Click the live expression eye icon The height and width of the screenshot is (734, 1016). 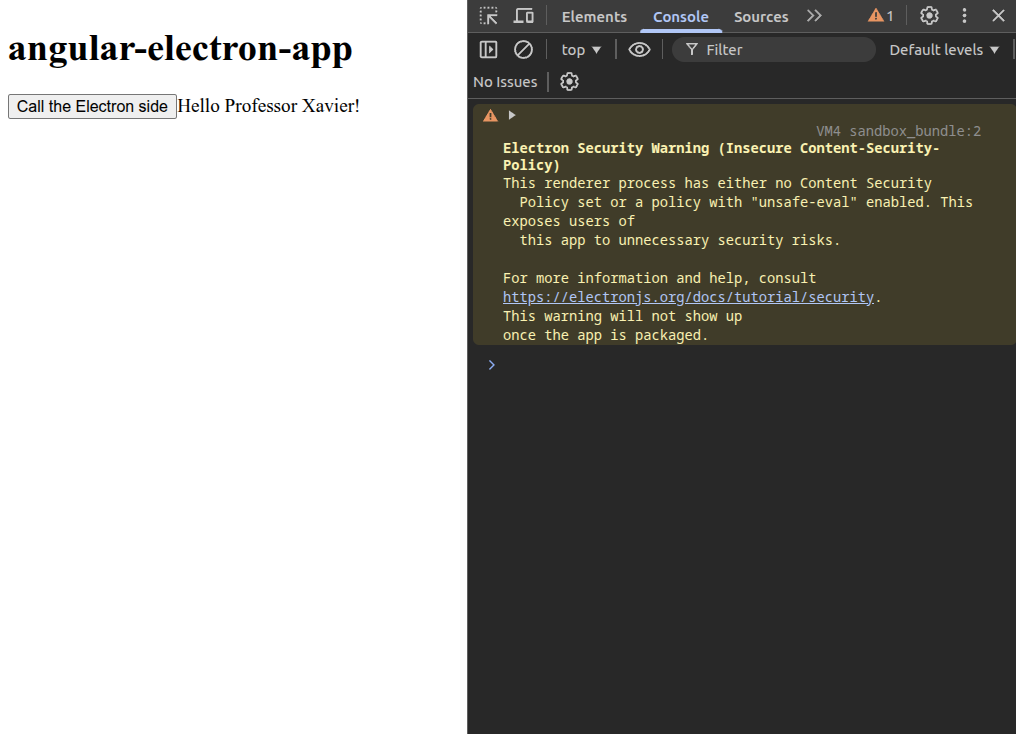pyautogui.click(x=639, y=50)
